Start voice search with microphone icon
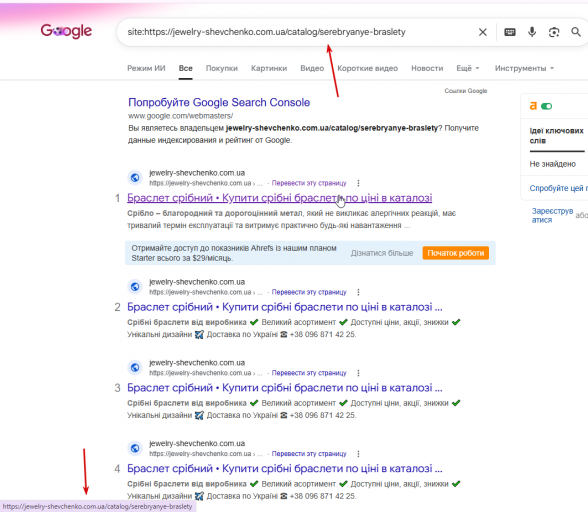The height and width of the screenshot is (512, 588). [532, 32]
